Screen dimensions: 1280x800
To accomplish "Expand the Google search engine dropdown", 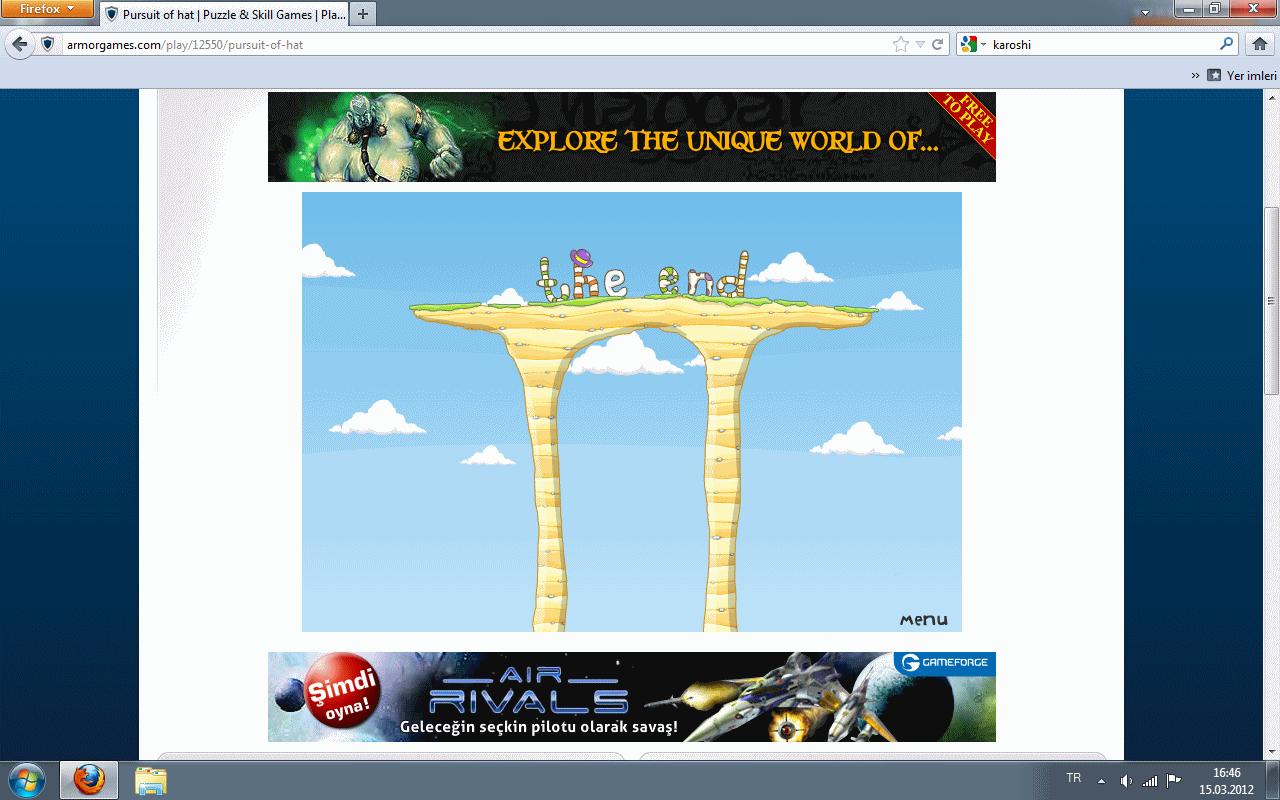I will [x=972, y=45].
